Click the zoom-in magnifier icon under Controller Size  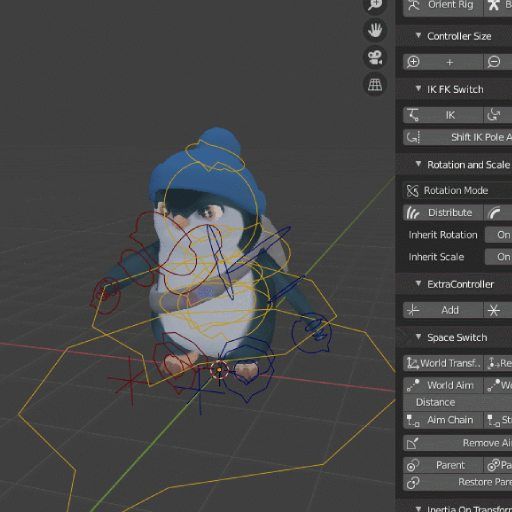click(413, 62)
